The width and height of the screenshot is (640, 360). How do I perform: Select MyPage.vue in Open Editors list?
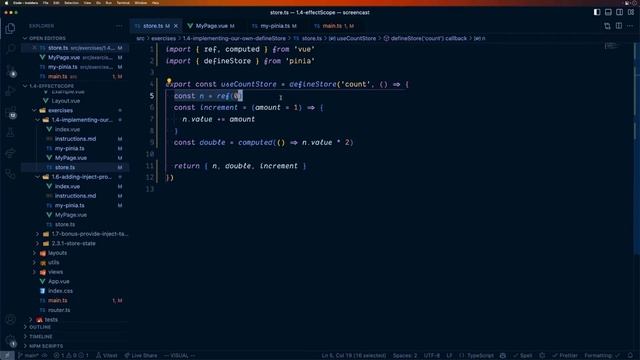[75, 58]
